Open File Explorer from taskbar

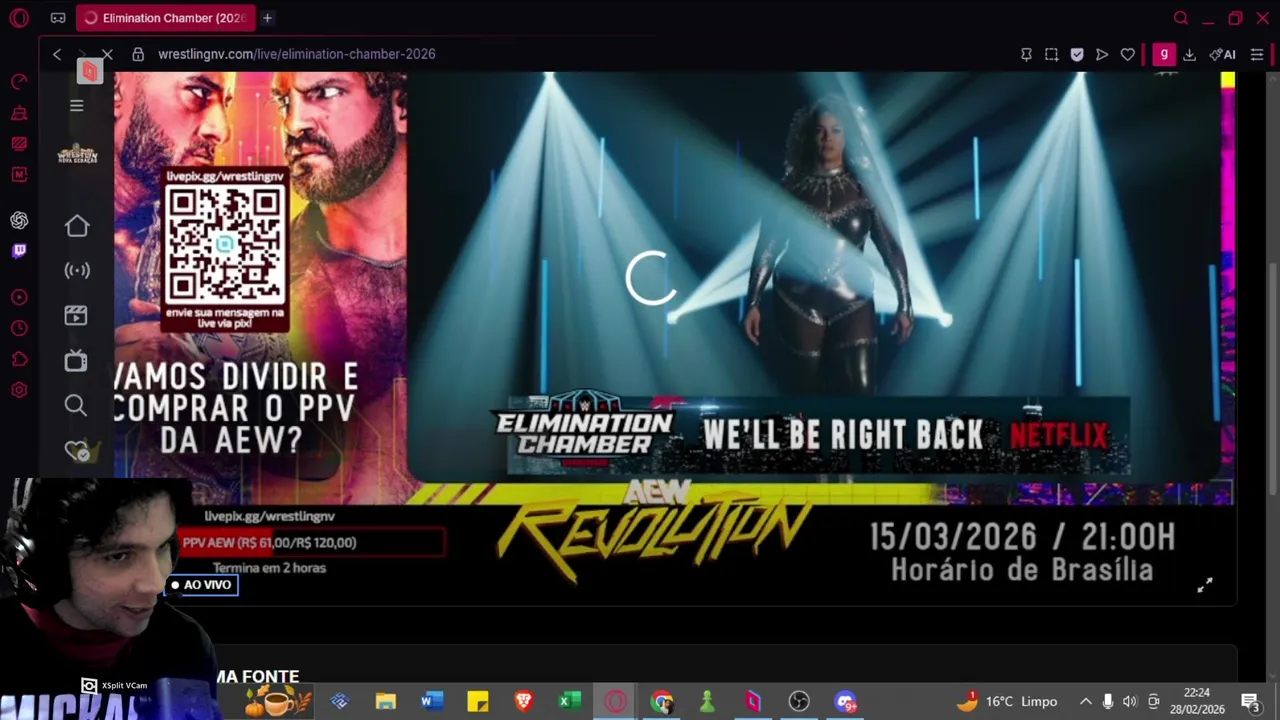385,701
